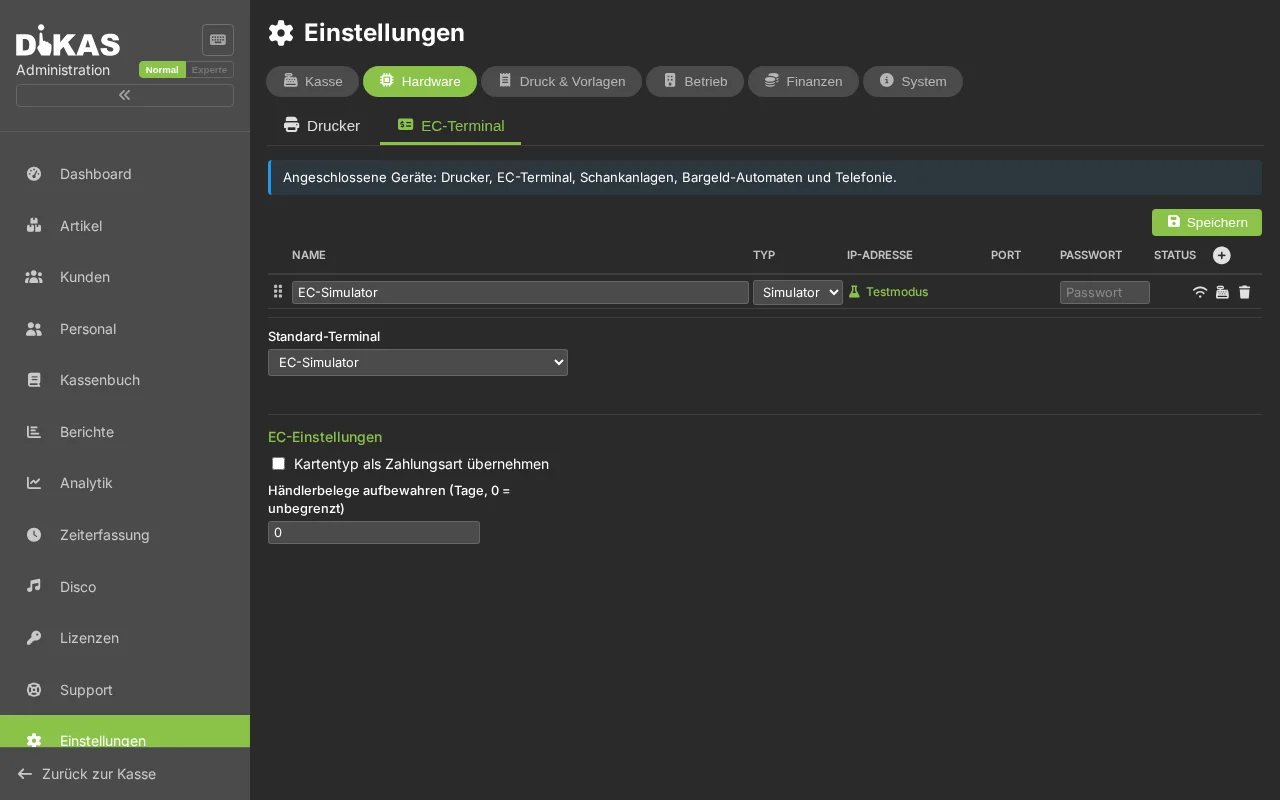Open Lizenzen in the sidebar
This screenshot has width=1280, height=800.
tap(125, 638)
